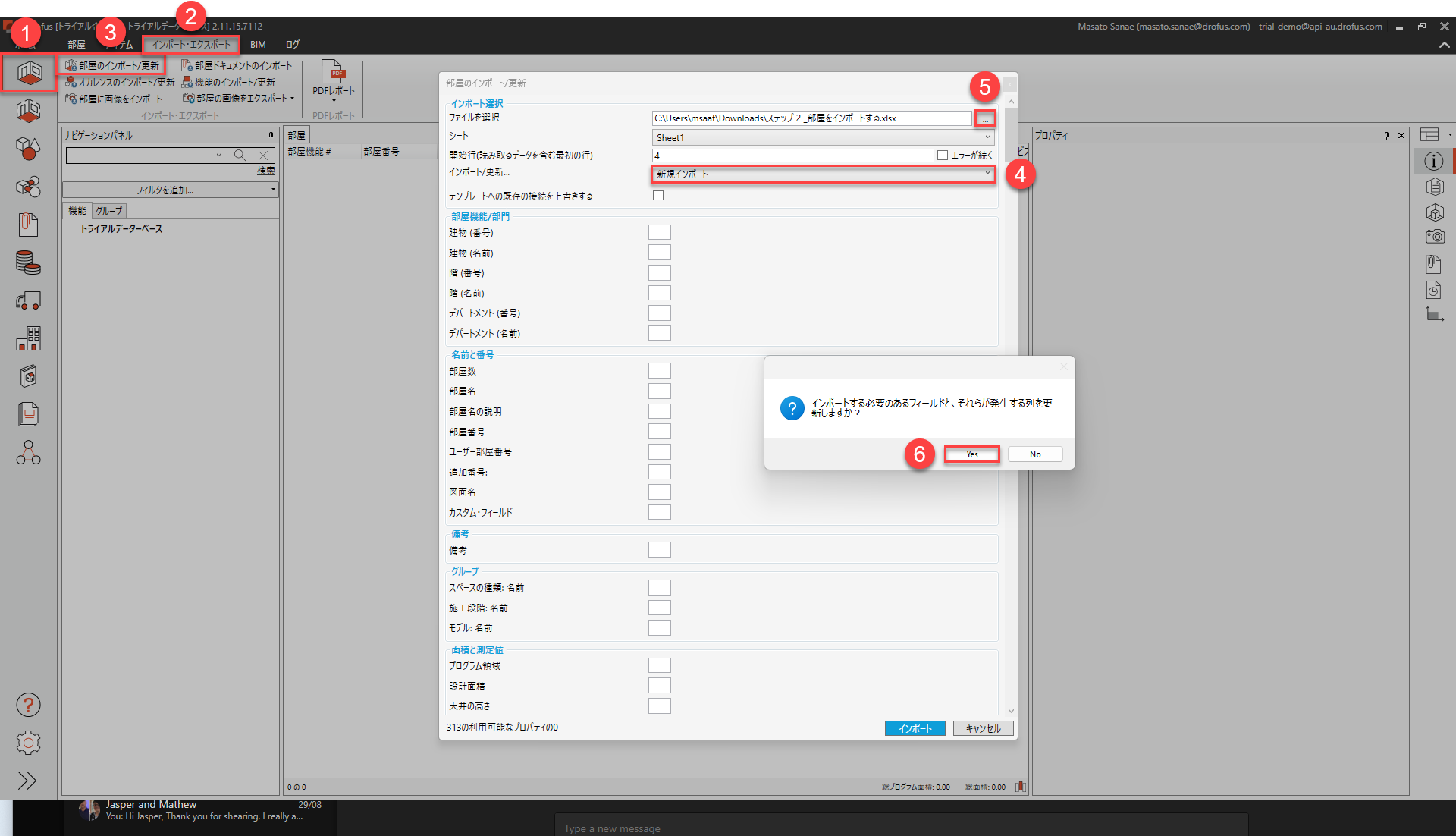Image resolution: width=1456 pixels, height=836 pixels.
Task: Click the search magnifier in navigation panel
Action: 240,155
